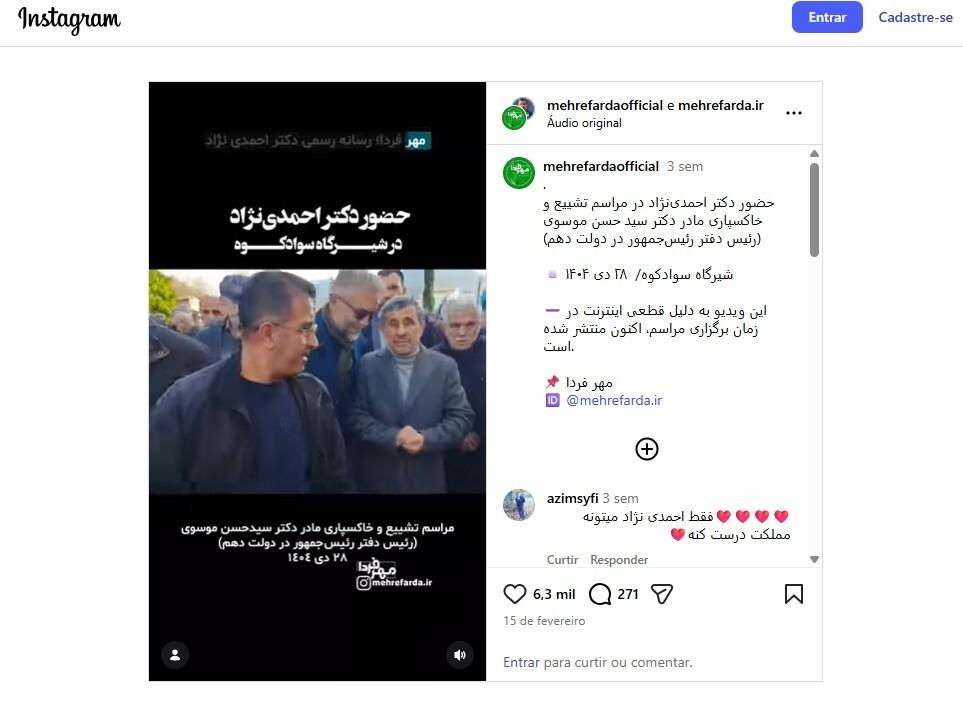The width and height of the screenshot is (963, 708).
Task: Click Curtir under azimsyfi comment
Action: coord(562,559)
